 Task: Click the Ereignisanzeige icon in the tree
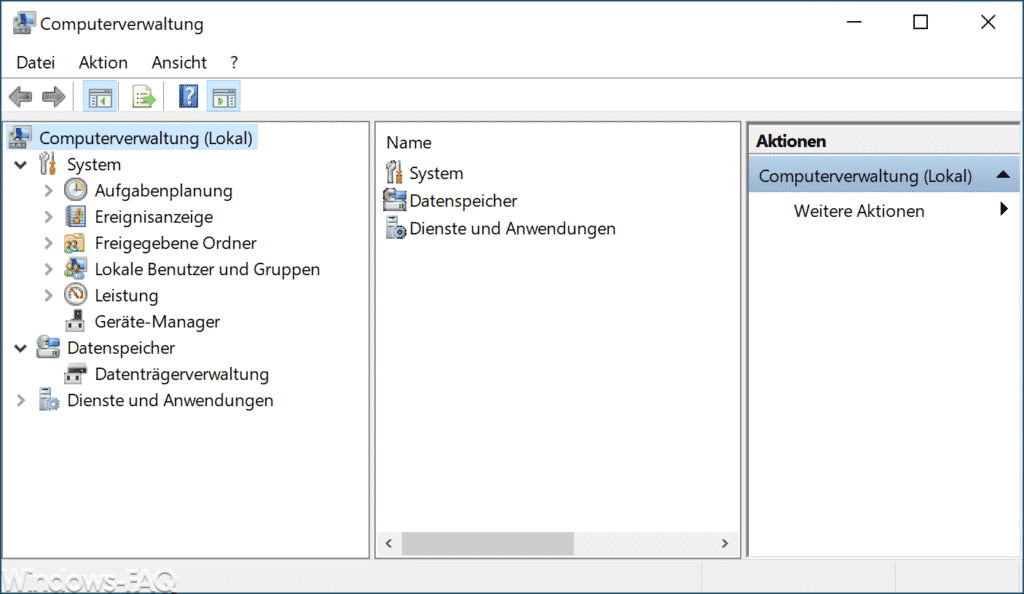pyautogui.click(x=75, y=216)
